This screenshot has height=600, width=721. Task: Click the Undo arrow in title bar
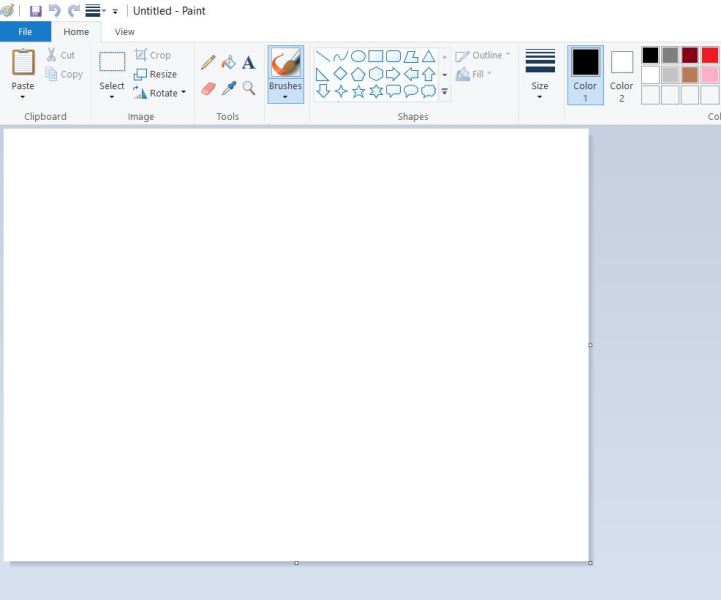pyautogui.click(x=55, y=11)
